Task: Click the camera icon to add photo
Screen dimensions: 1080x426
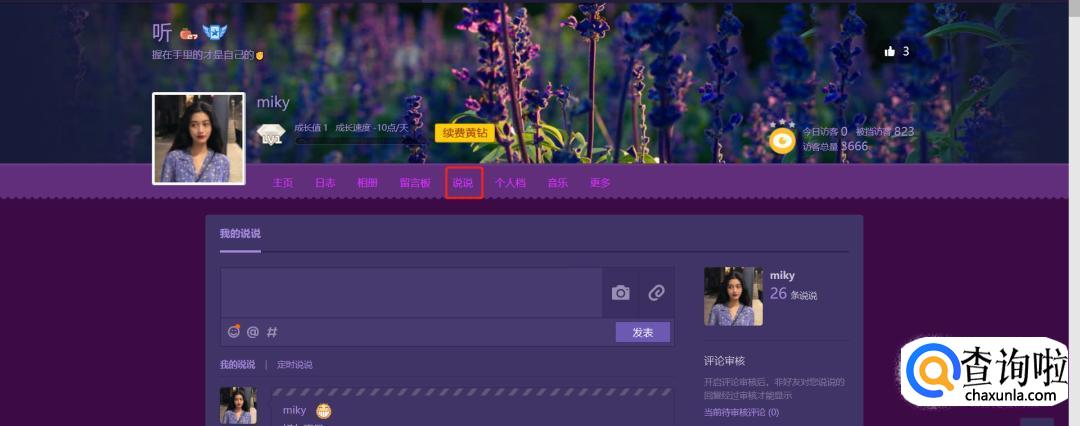Action: point(621,293)
